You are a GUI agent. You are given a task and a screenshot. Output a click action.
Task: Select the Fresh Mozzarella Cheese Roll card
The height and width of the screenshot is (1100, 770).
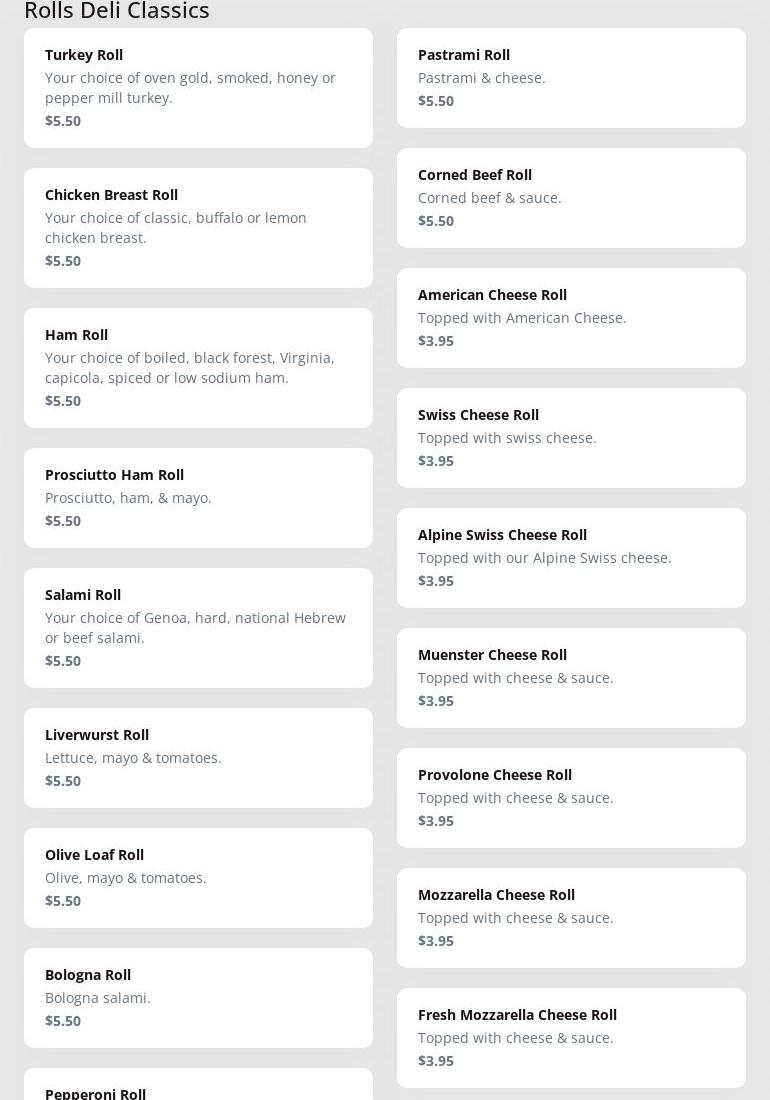click(571, 1038)
